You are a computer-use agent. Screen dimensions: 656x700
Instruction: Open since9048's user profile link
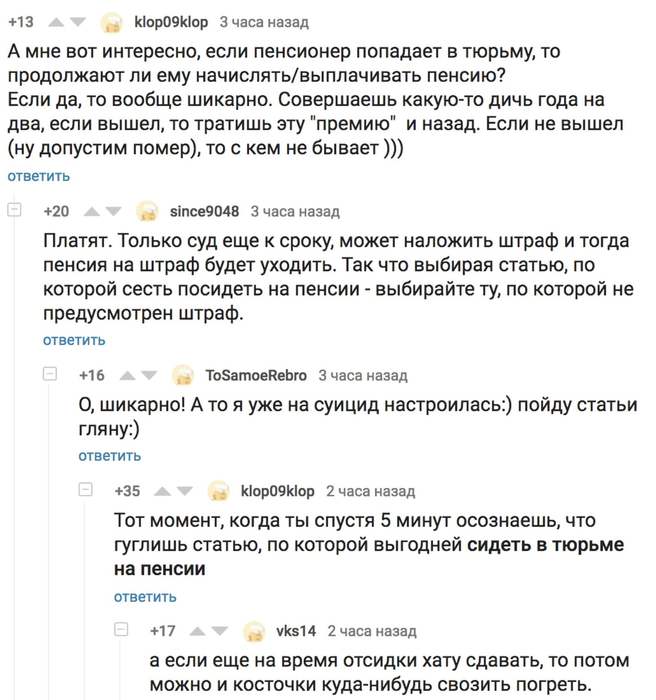pyautogui.click(x=205, y=211)
